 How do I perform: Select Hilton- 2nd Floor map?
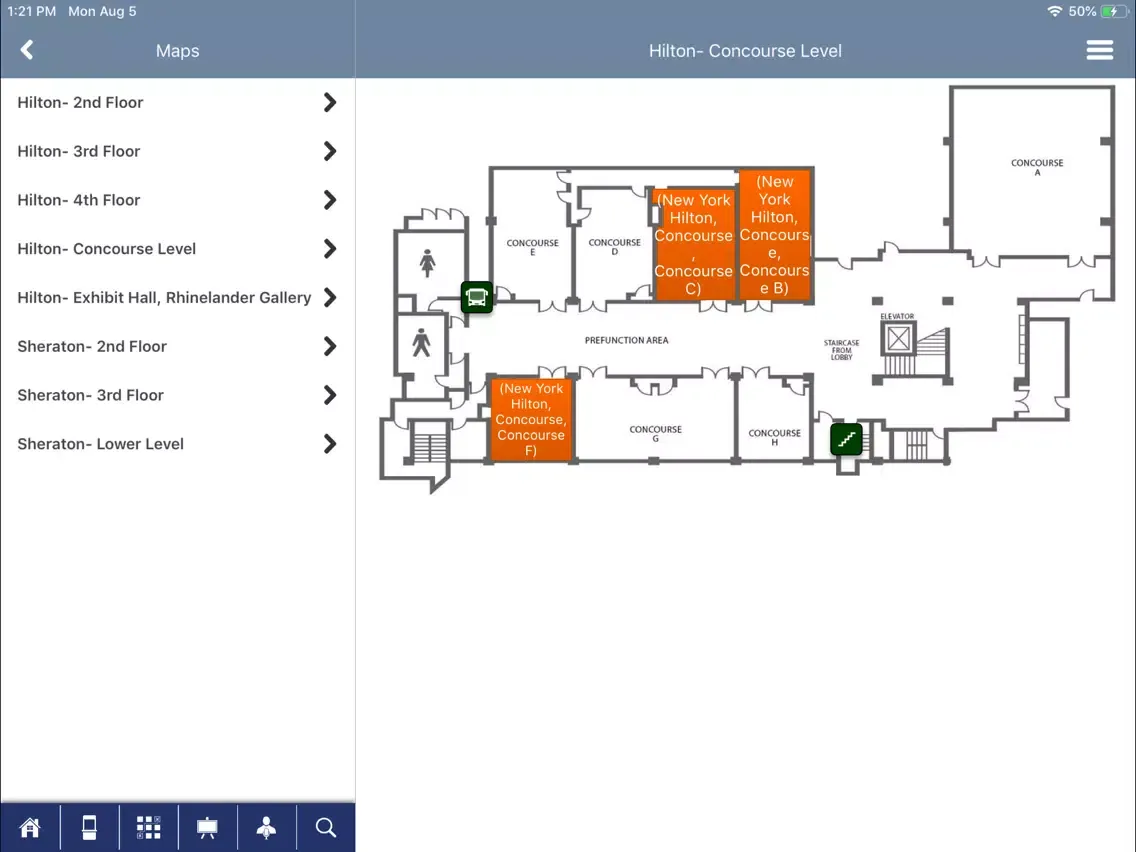click(178, 102)
